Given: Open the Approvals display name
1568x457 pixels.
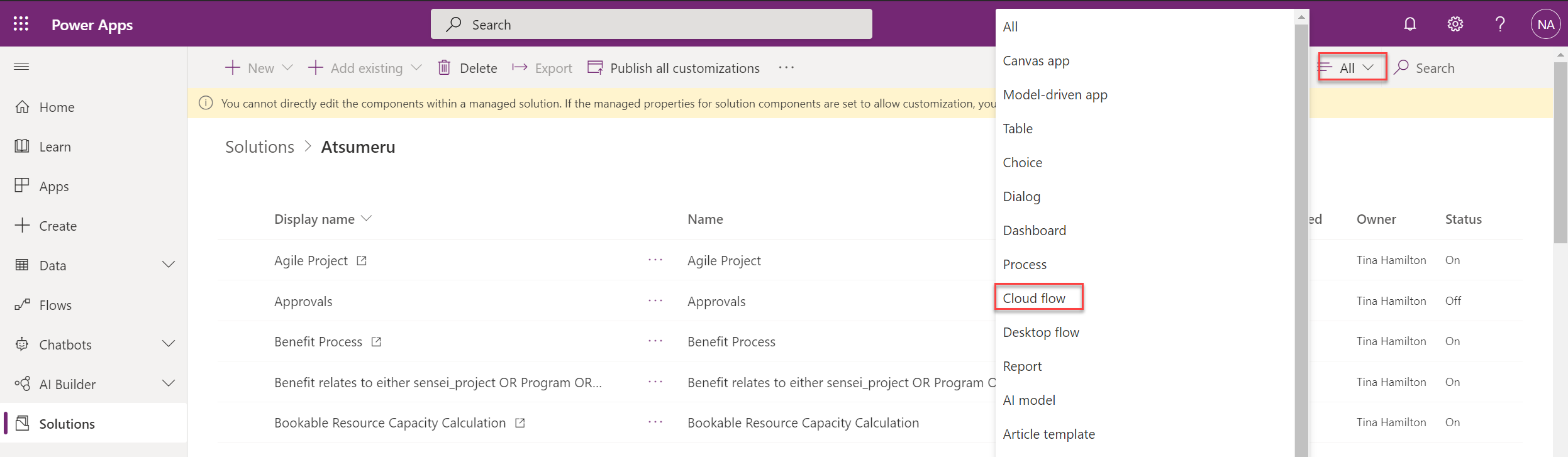Looking at the screenshot, I should click(x=303, y=301).
